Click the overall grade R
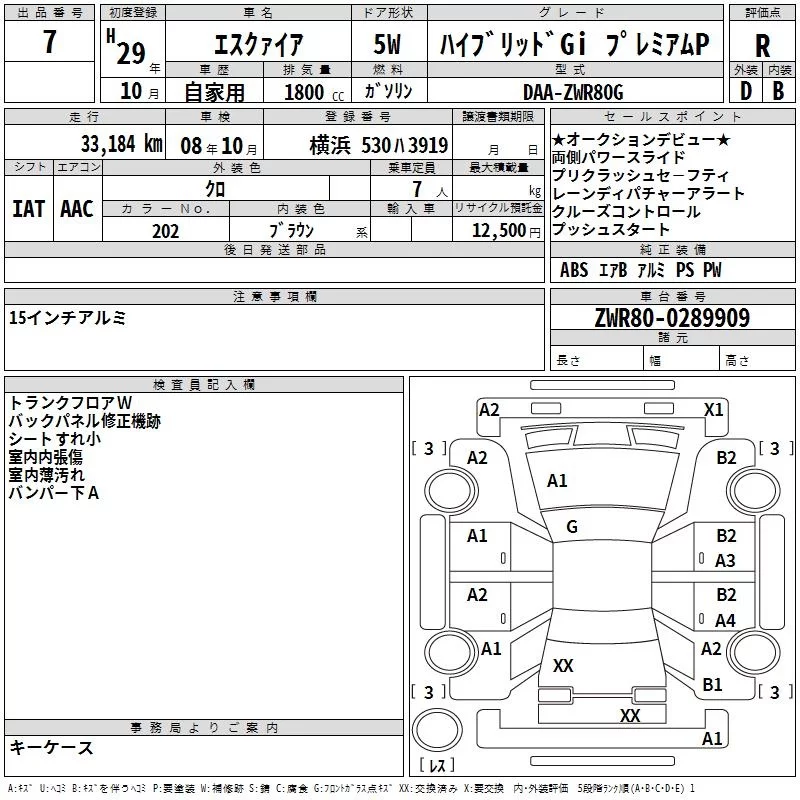The width and height of the screenshot is (800, 800). pos(762,46)
